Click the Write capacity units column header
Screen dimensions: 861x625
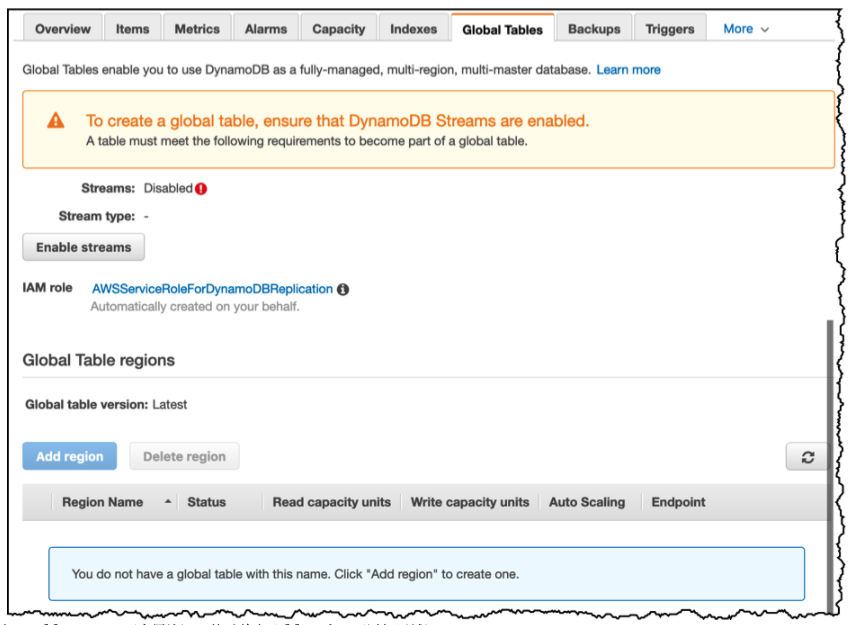click(470, 502)
